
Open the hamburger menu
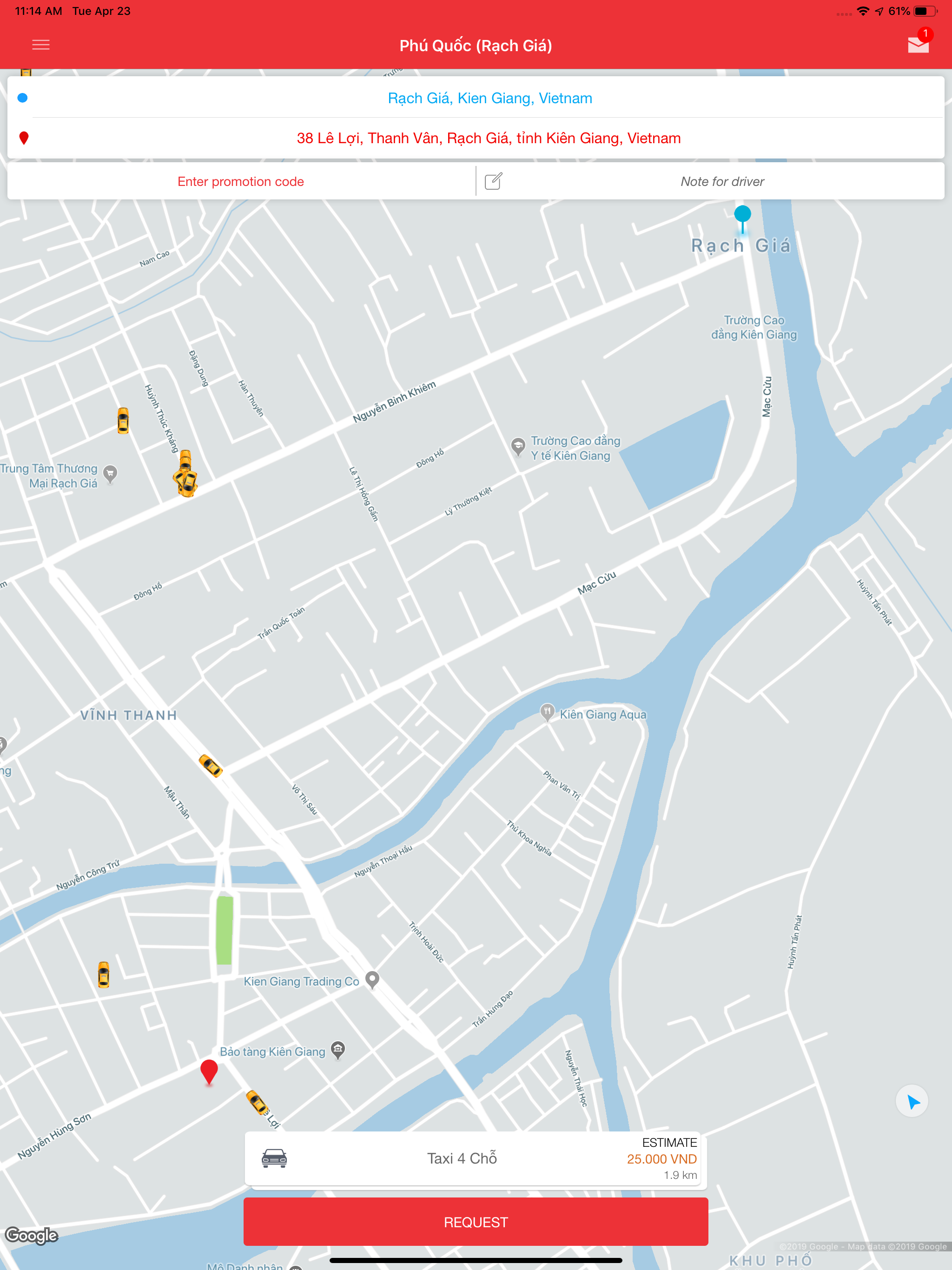coord(41,45)
